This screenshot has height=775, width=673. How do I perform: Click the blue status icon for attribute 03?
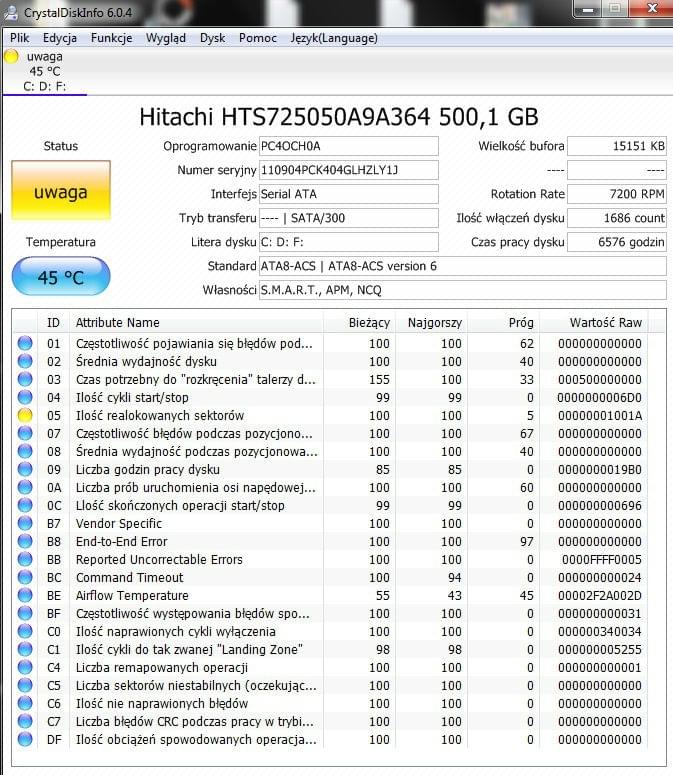25,379
